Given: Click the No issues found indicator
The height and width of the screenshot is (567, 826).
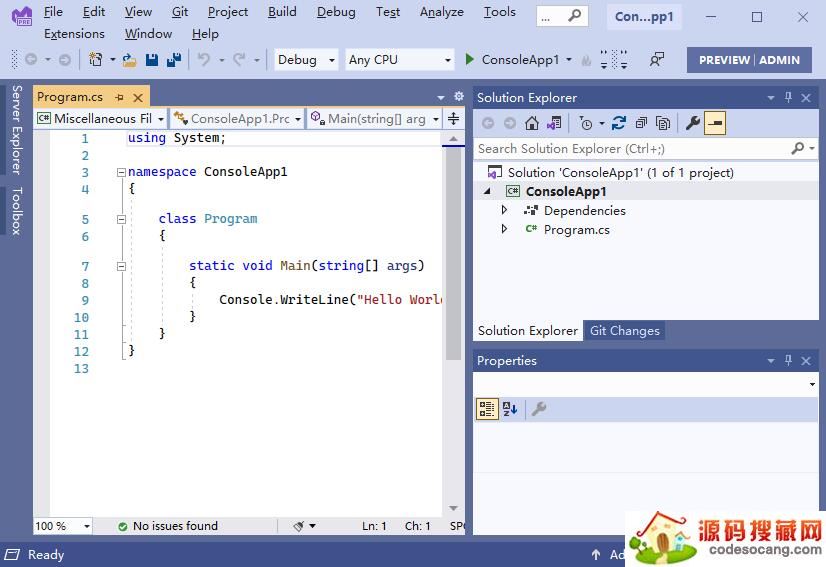Looking at the screenshot, I should [x=168, y=526].
